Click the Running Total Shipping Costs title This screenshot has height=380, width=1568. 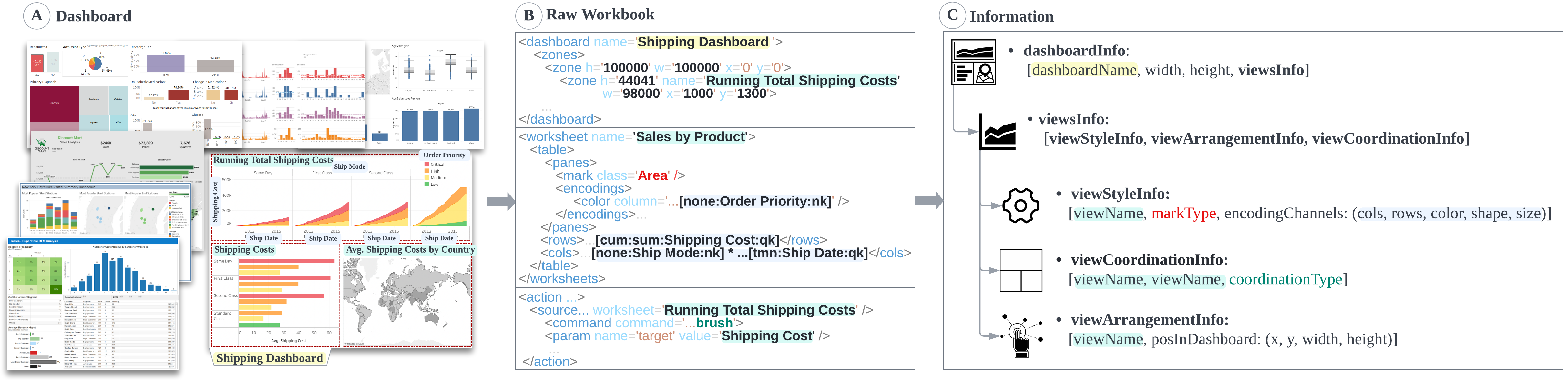click(273, 161)
